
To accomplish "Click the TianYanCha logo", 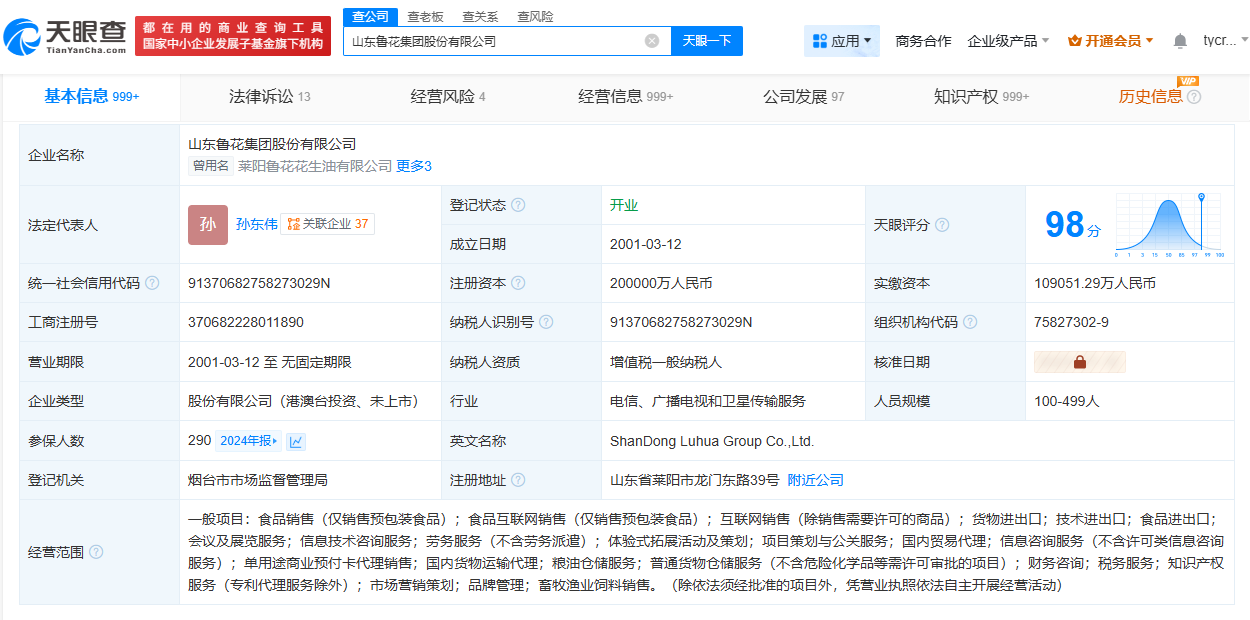I will (66, 36).
